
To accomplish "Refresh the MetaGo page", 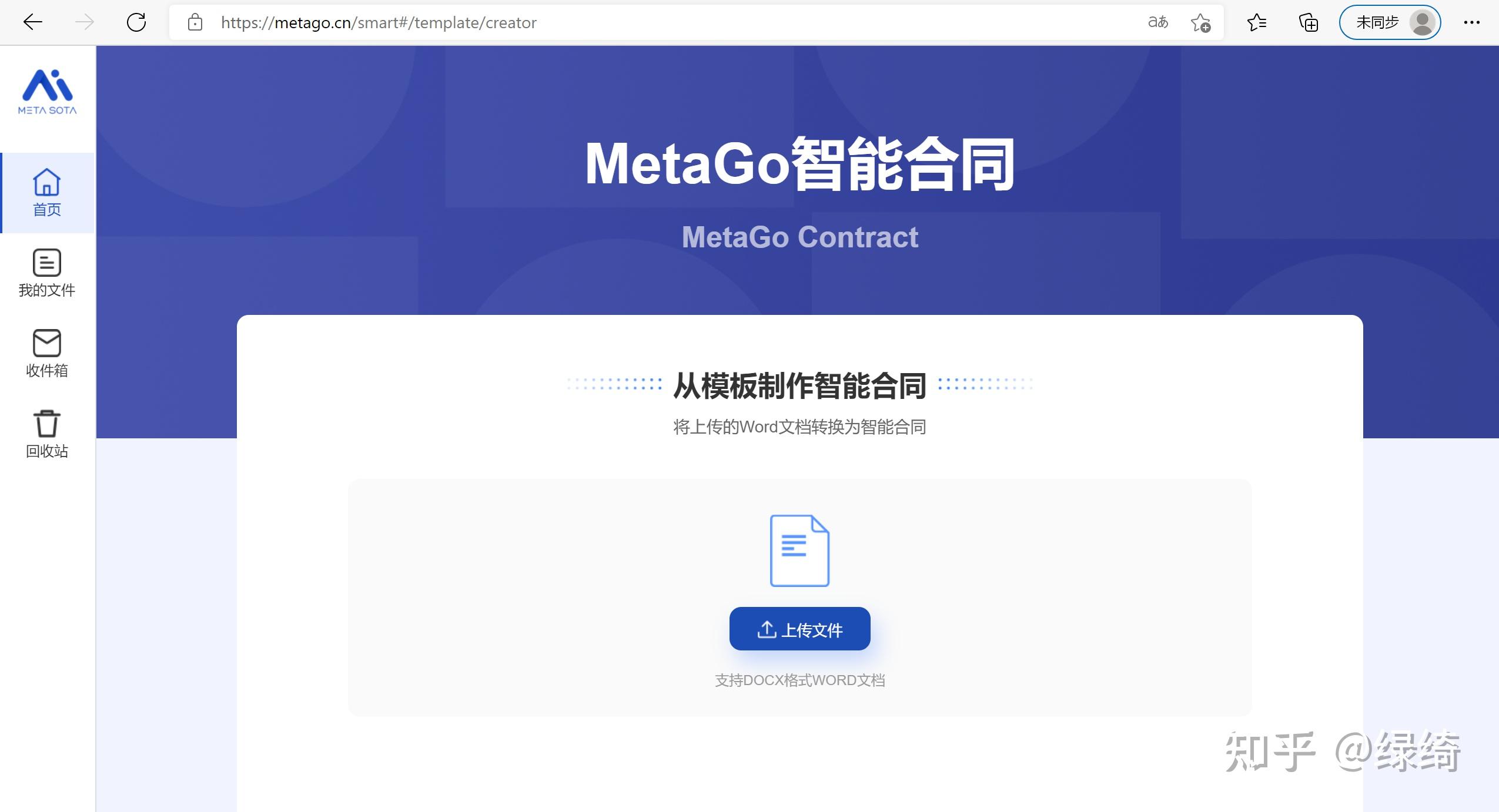I will point(136,22).
